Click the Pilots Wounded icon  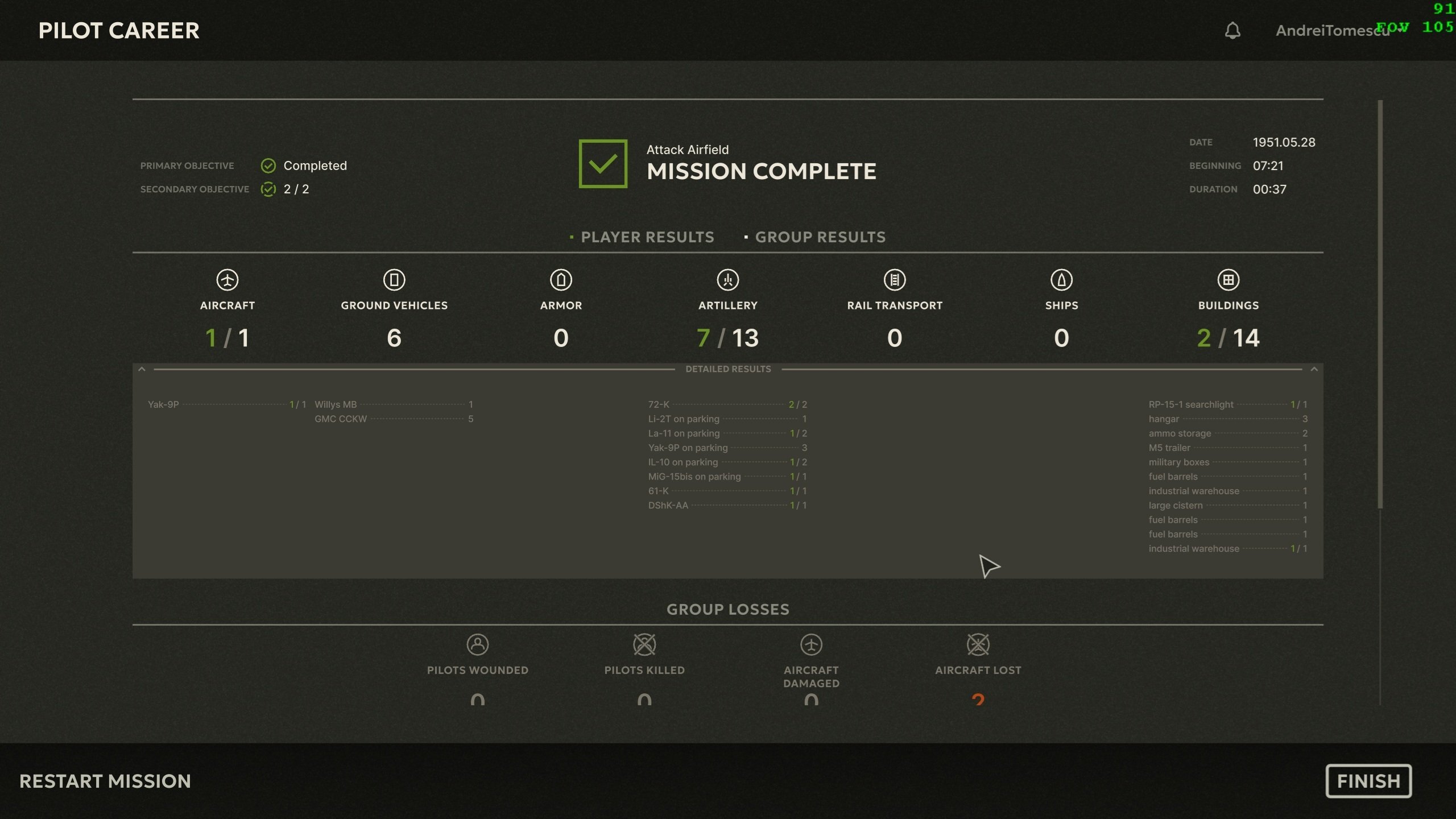coord(478,644)
